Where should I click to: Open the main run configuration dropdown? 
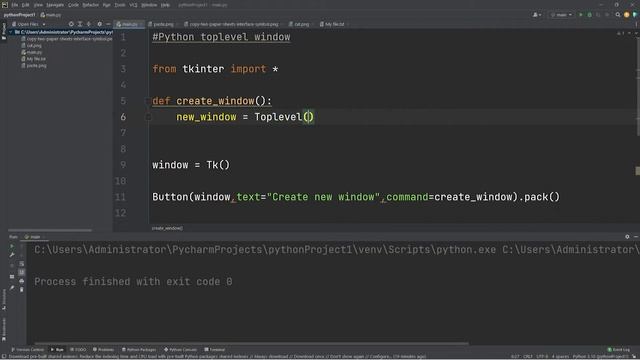pos(561,15)
